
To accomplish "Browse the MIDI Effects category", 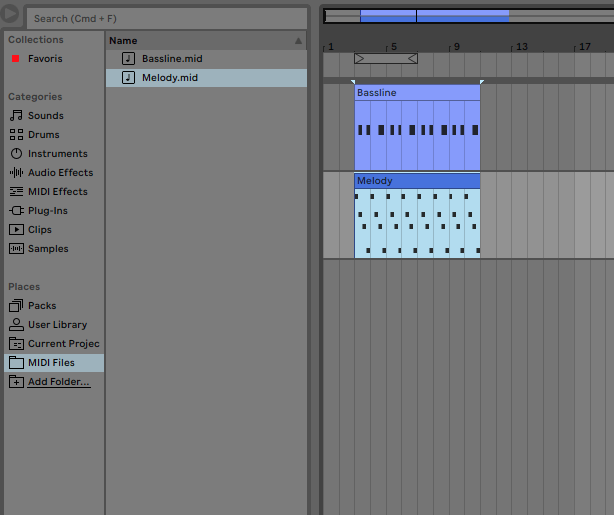I will point(58,192).
